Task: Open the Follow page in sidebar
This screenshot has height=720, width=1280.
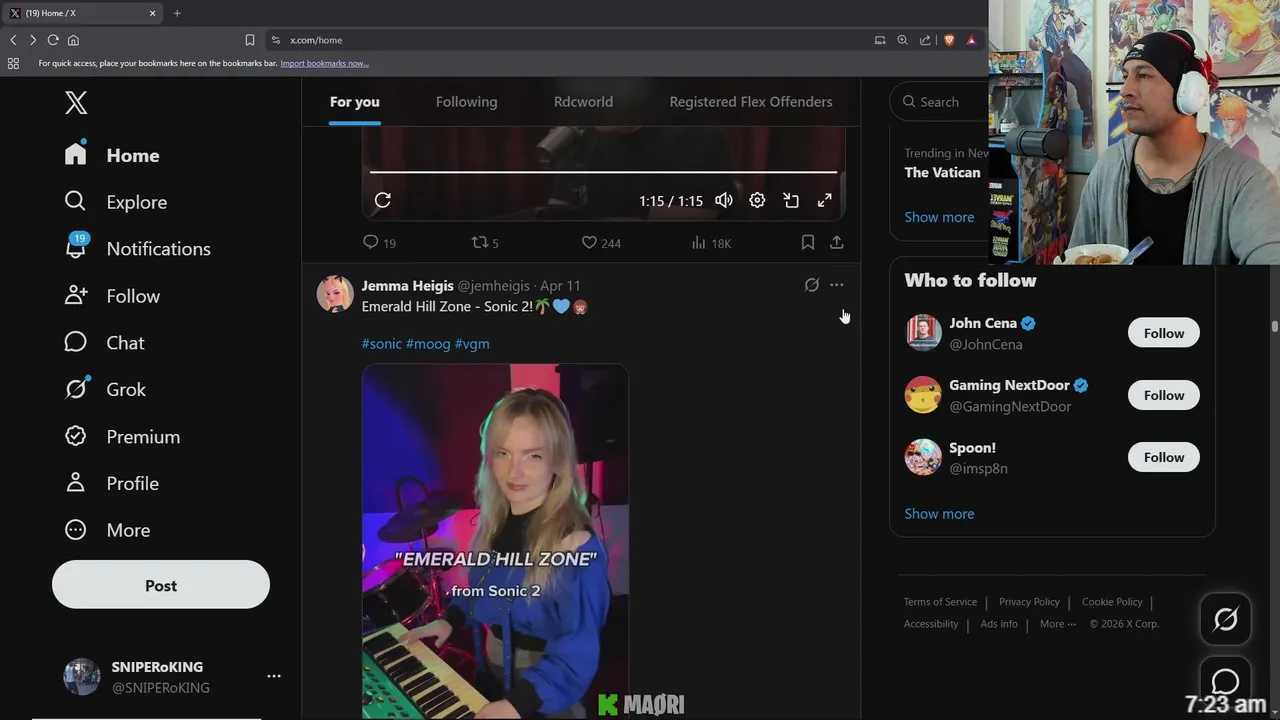Action: [x=112, y=296]
